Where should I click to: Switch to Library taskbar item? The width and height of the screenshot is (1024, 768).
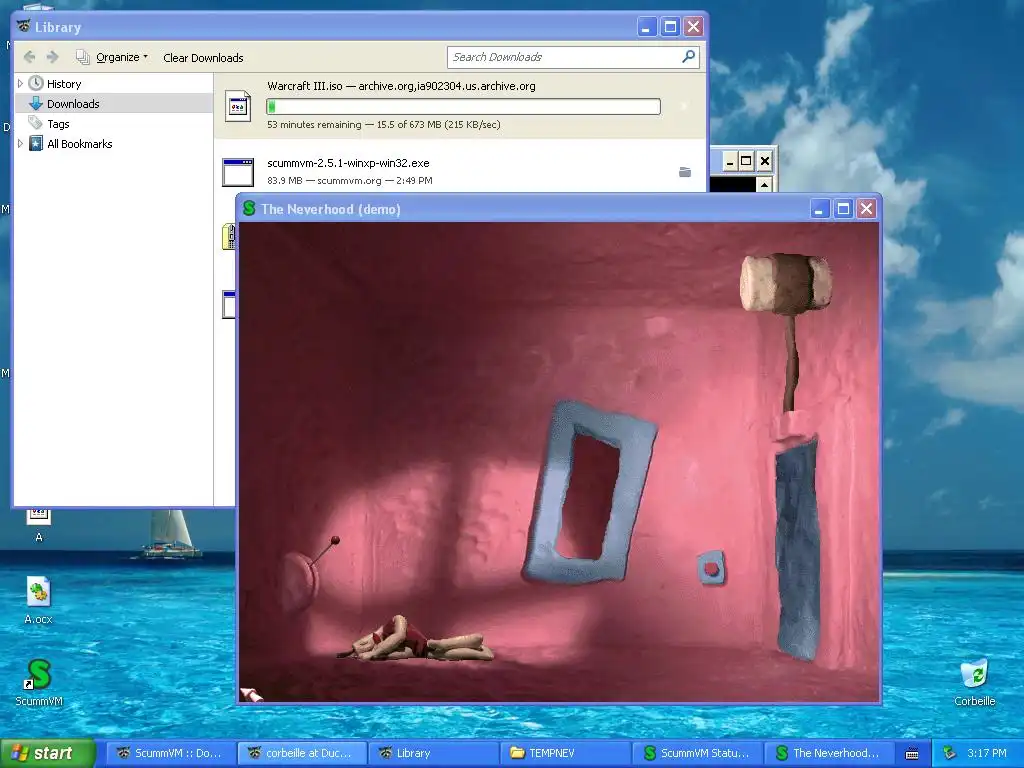pos(433,753)
